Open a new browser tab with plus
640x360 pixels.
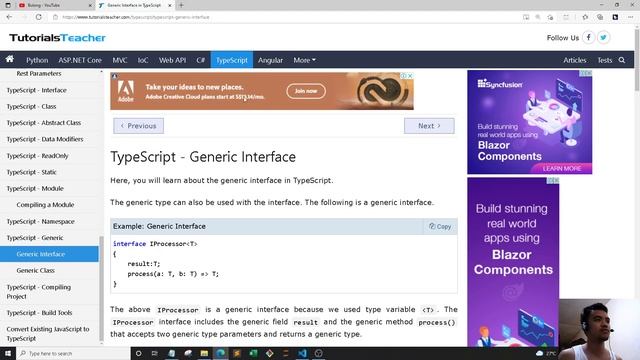click(x=181, y=5)
